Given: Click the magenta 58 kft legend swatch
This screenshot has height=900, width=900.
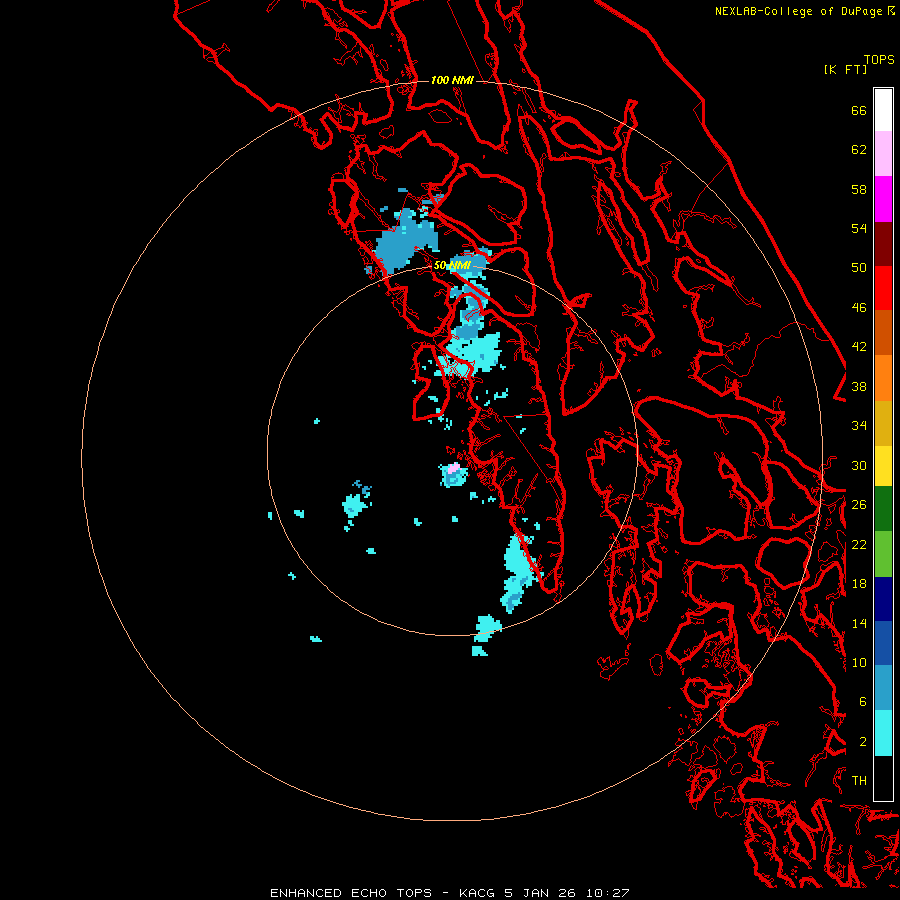Looking at the screenshot, I should (x=883, y=199).
